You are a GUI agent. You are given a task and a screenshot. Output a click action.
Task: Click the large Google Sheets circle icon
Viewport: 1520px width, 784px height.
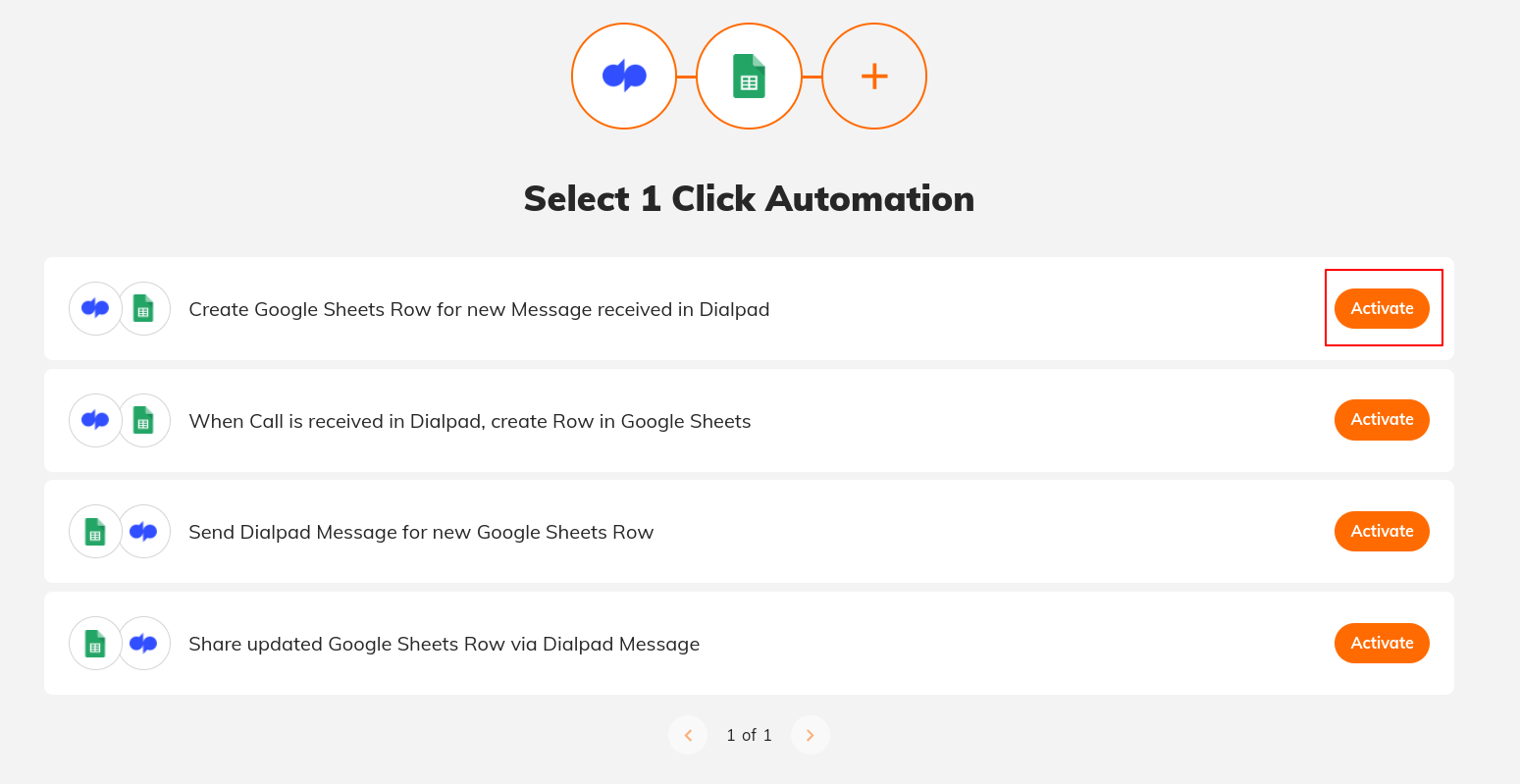click(749, 76)
